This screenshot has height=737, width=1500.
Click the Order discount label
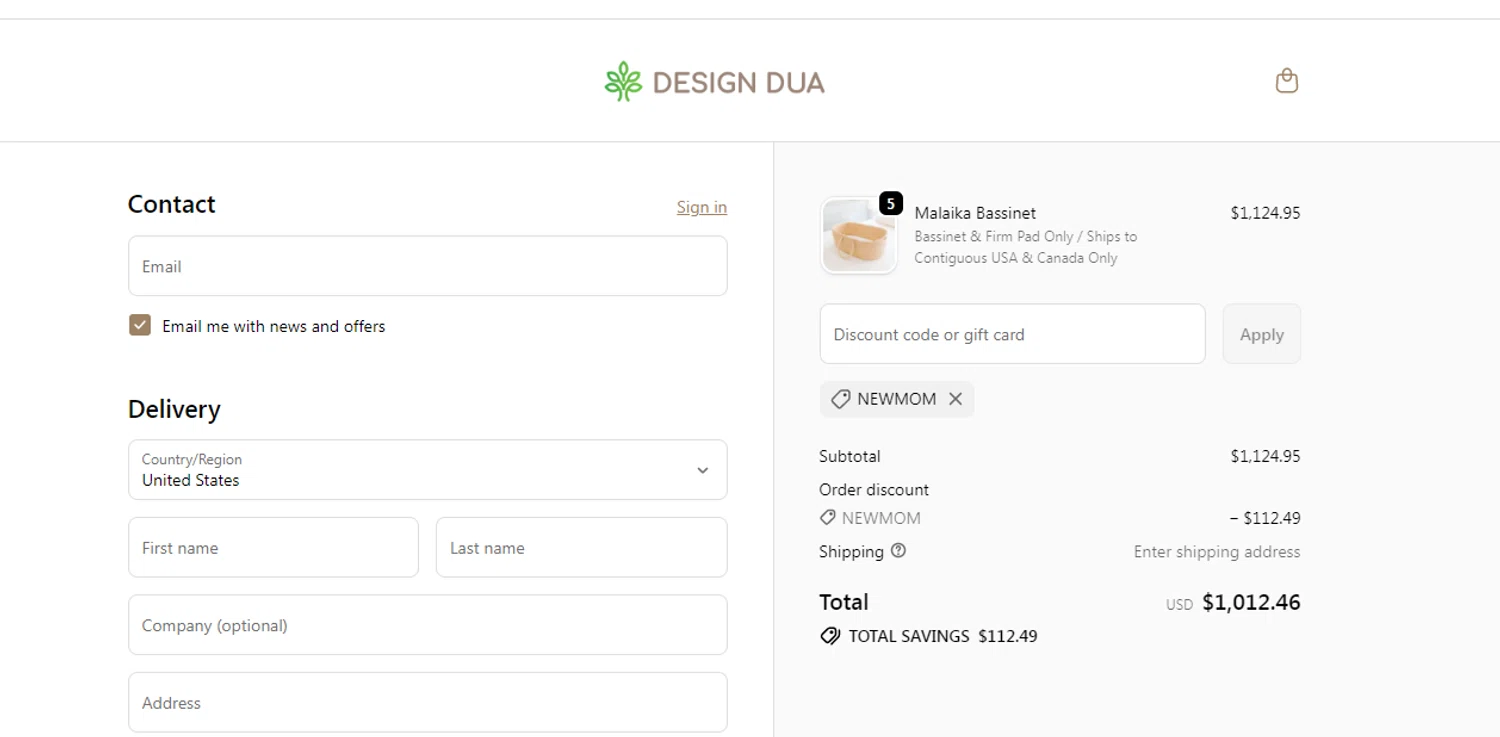[x=874, y=489]
